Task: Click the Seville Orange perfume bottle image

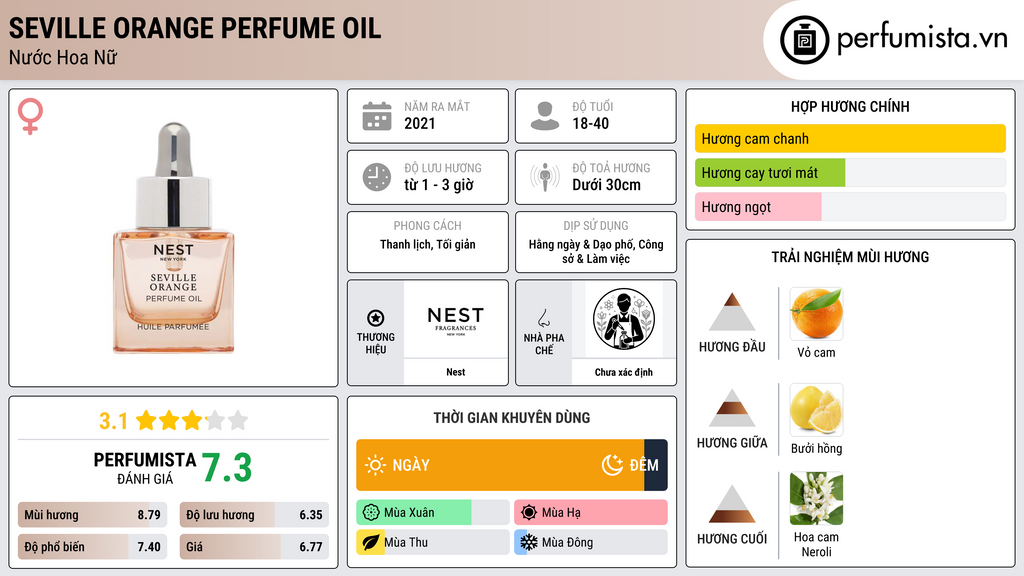Action: (174, 238)
